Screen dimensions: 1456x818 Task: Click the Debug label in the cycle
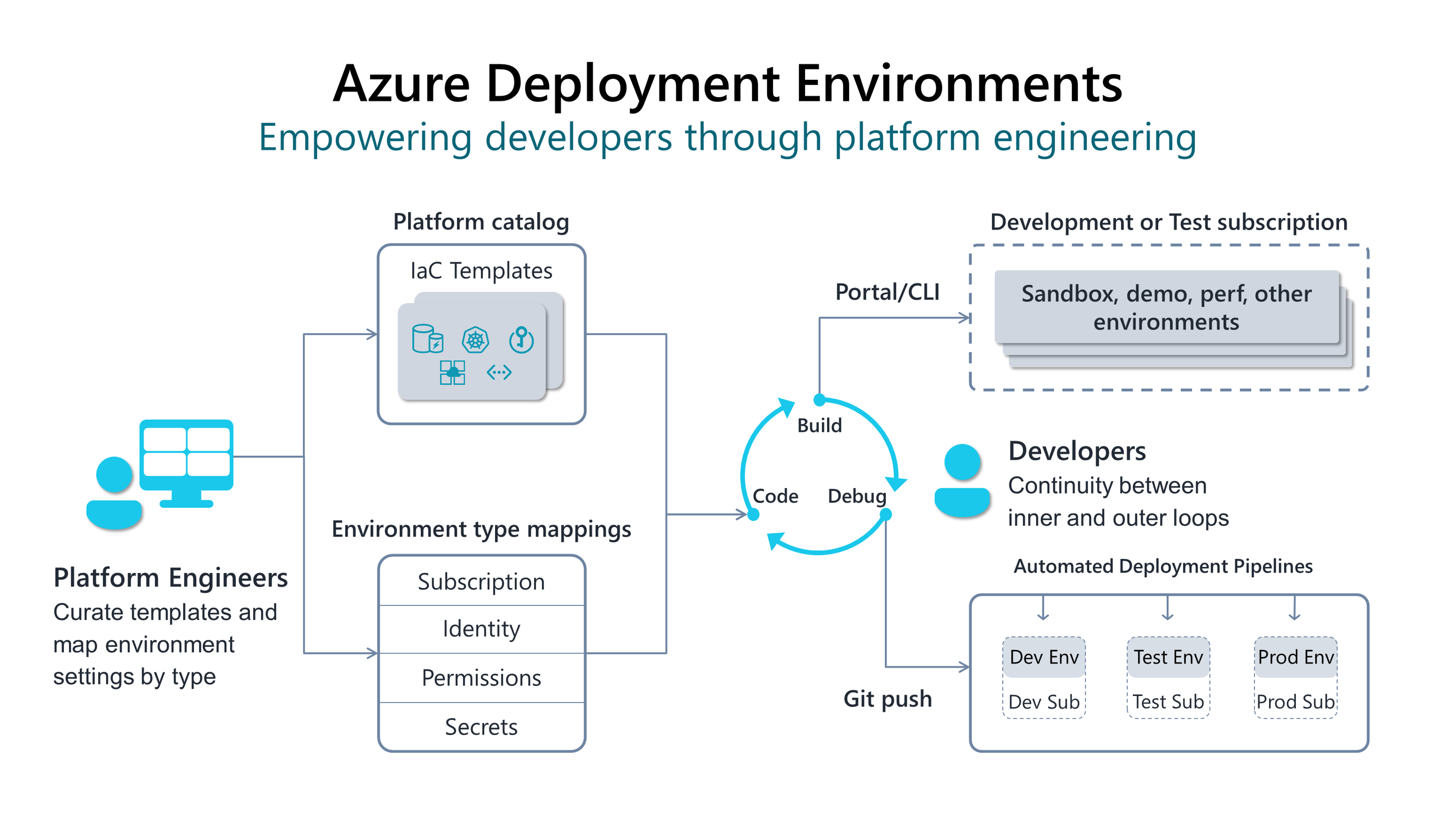pyautogui.click(x=857, y=496)
